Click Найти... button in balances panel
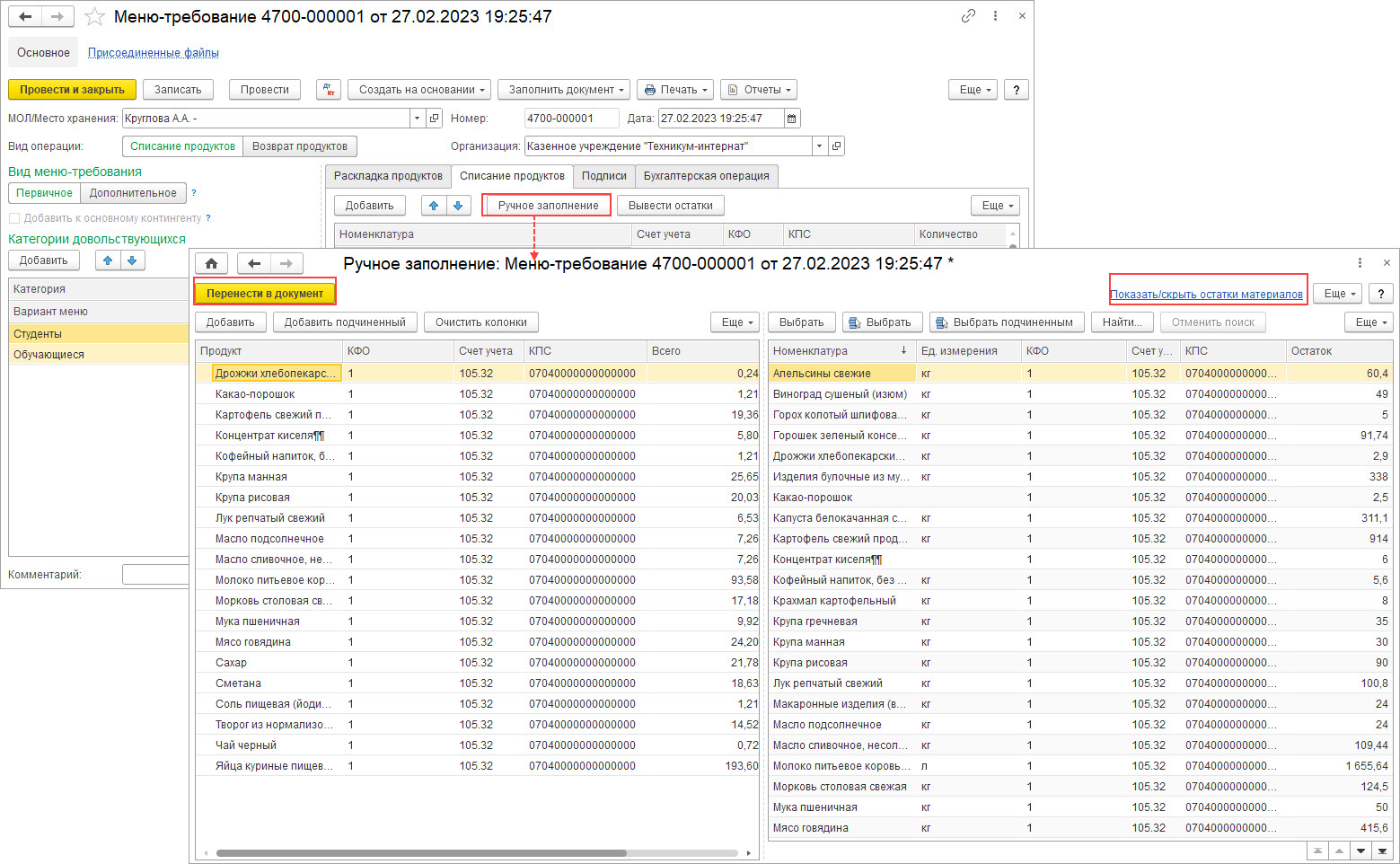Image resolution: width=1400 pixels, height=864 pixels. tap(1123, 322)
